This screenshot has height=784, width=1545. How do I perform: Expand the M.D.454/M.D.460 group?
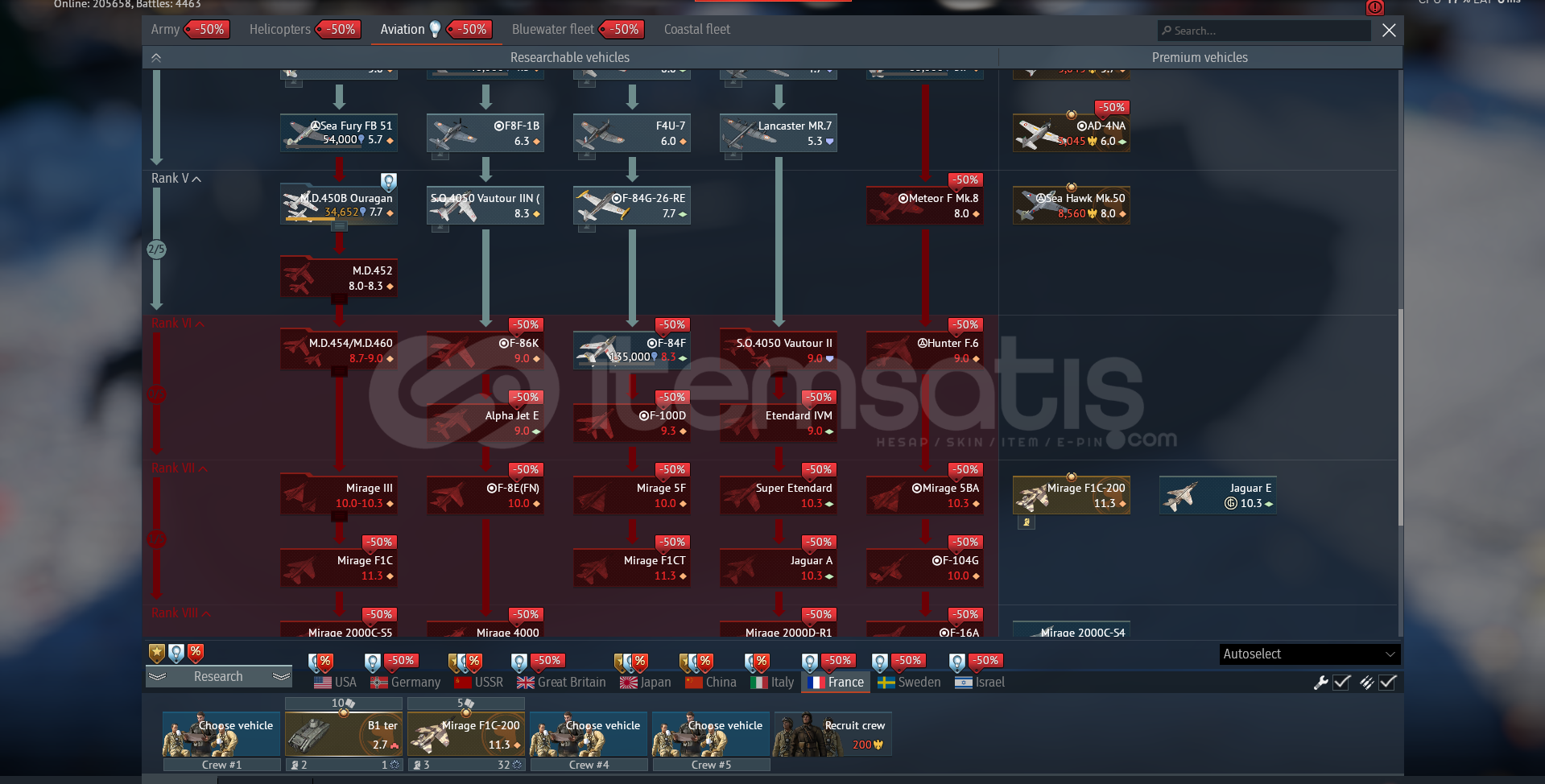[339, 350]
